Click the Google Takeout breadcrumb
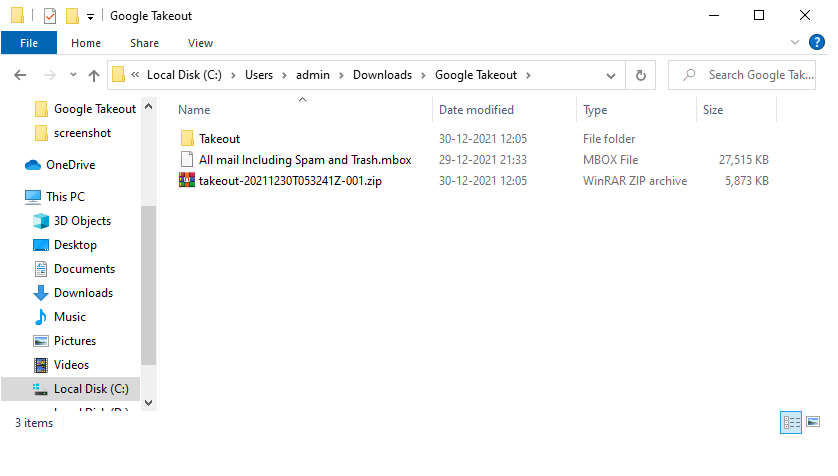This screenshot has width=838, height=476. (x=476, y=75)
